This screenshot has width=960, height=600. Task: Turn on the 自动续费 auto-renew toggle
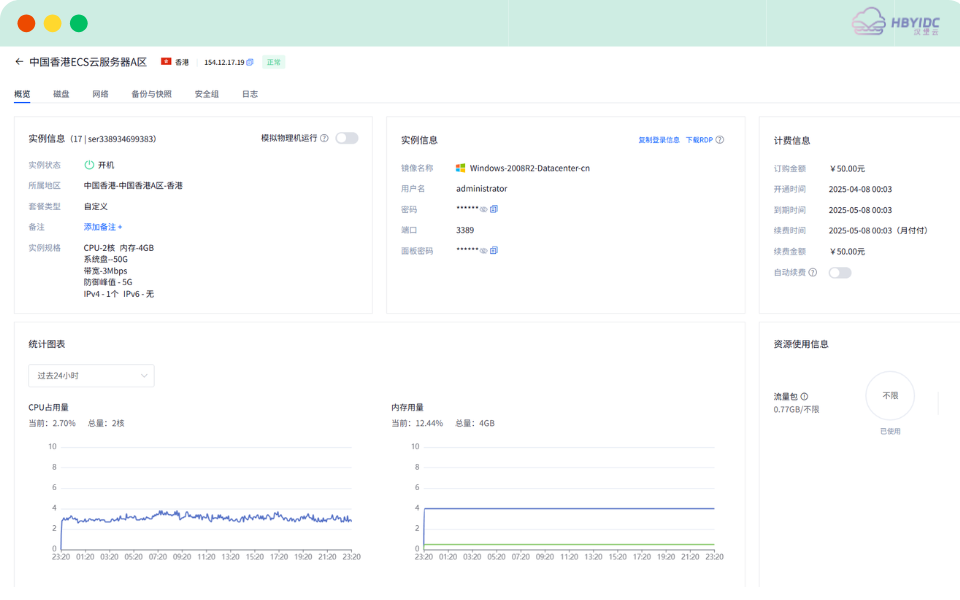(840, 272)
